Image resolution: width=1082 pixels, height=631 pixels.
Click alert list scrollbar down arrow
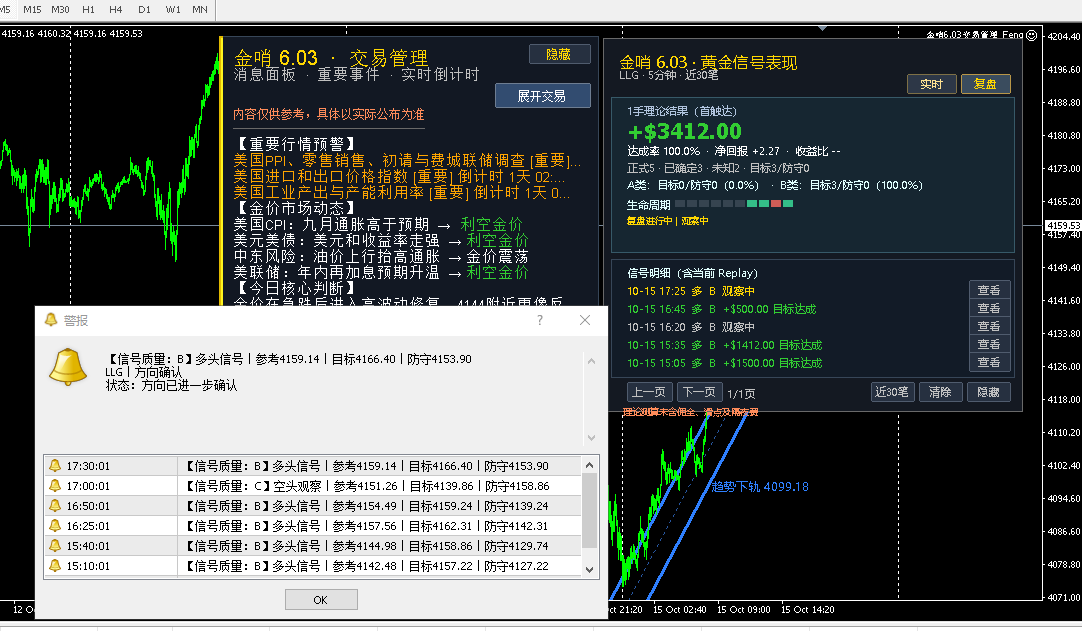(589, 570)
